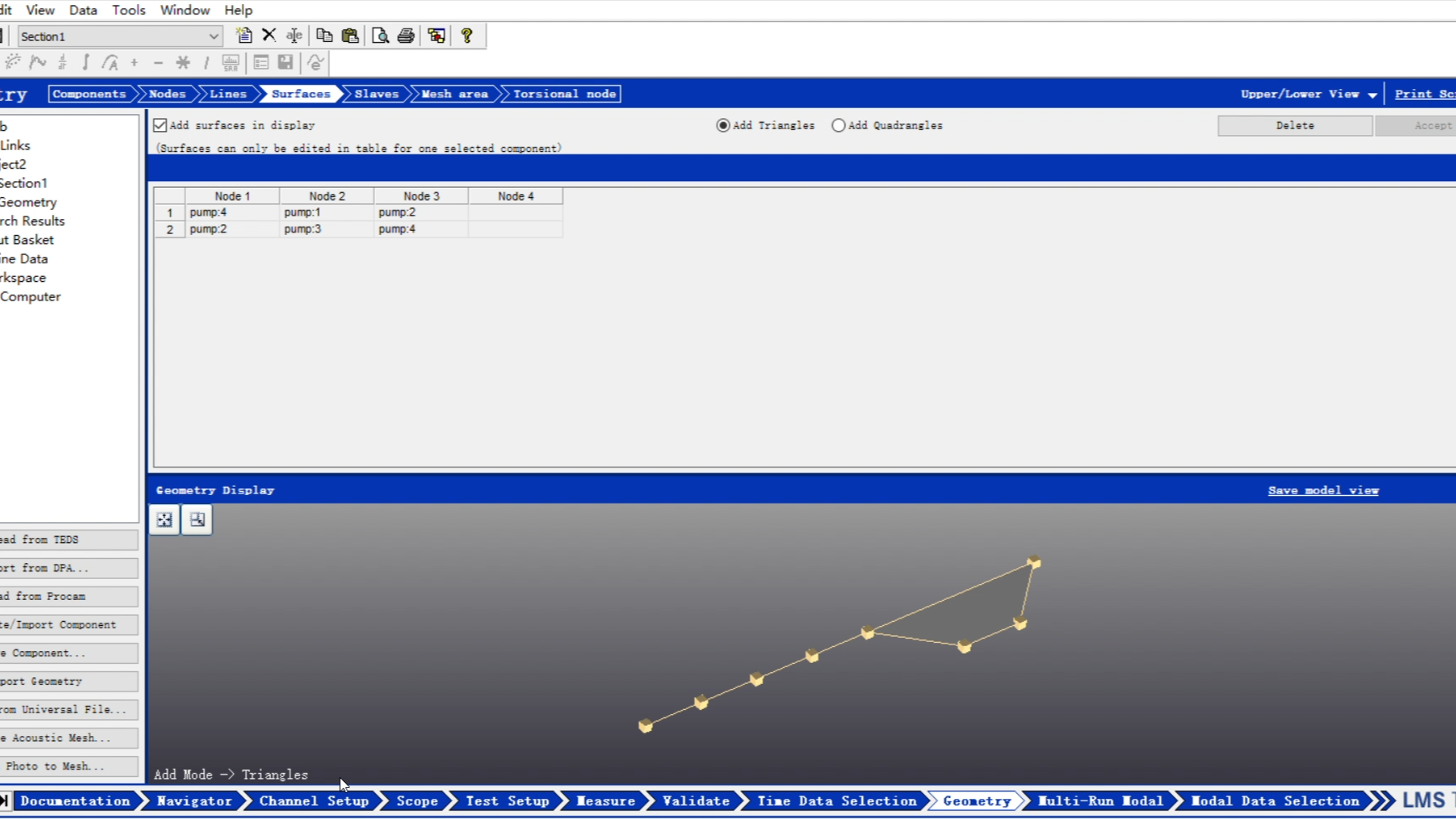Click the Delete button
This screenshot has height=819, width=1456.
(x=1295, y=126)
